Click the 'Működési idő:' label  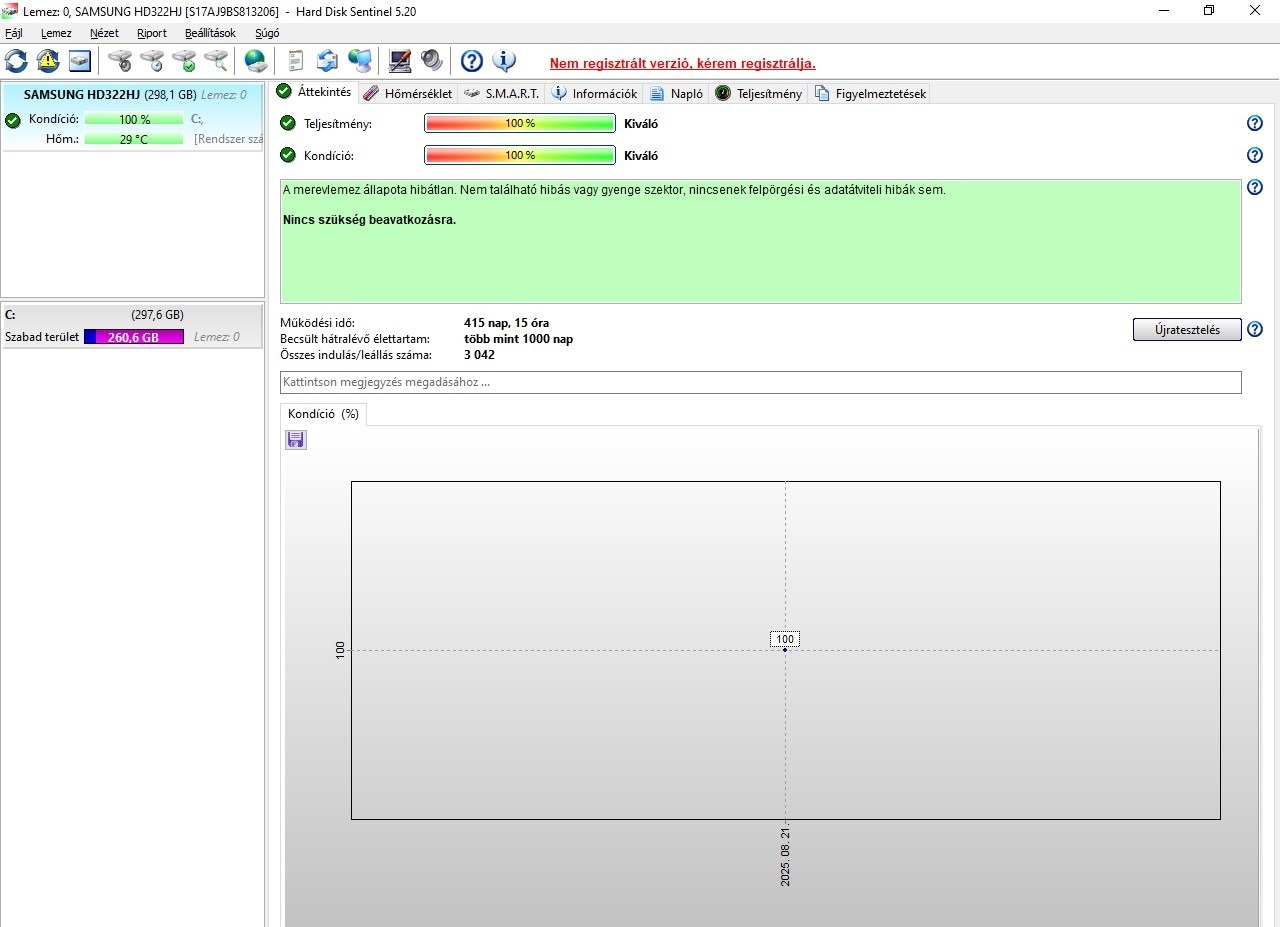pyautogui.click(x=317, y=323)
